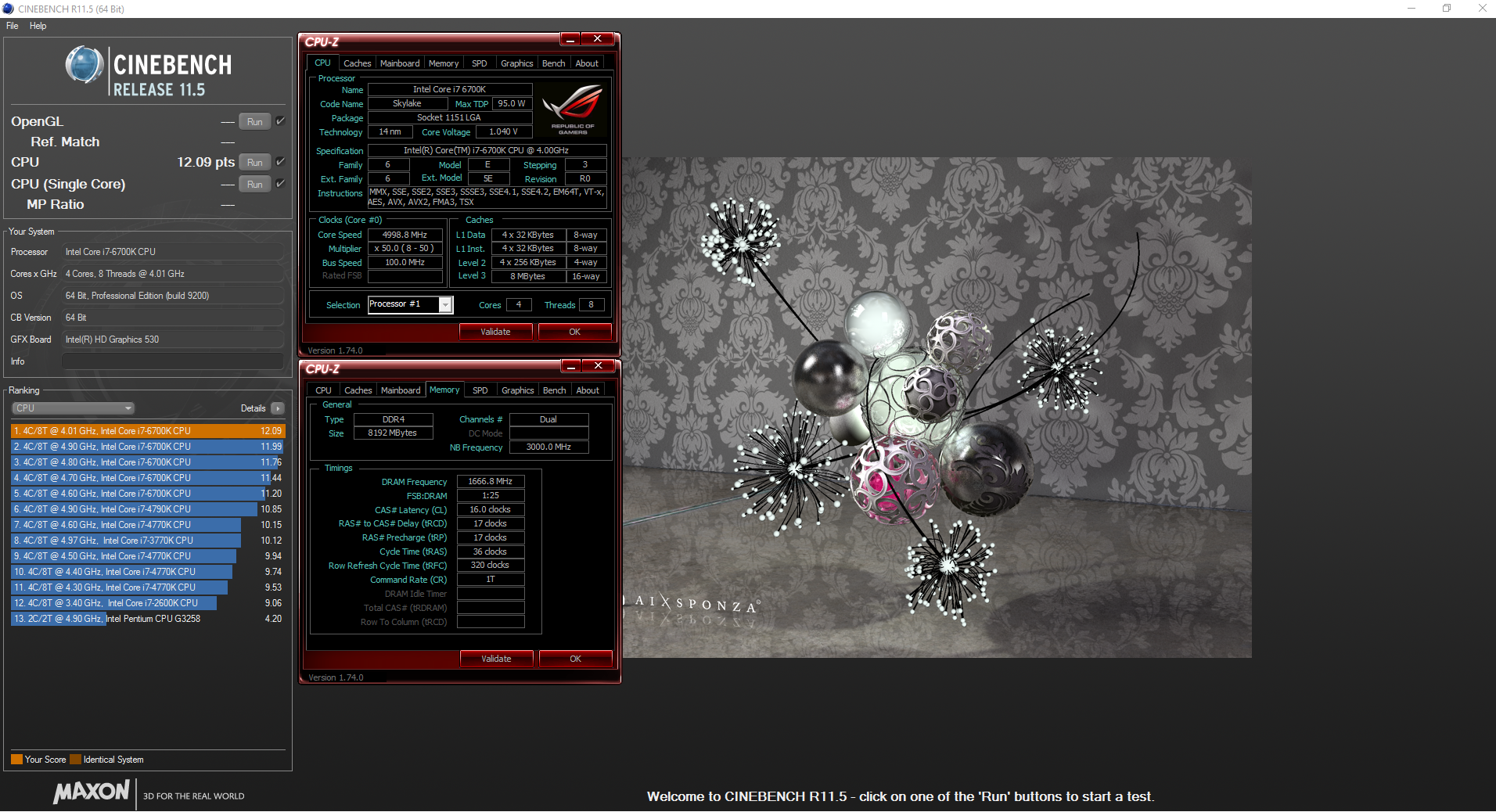This screenshot has width=1496, height=812.
Task: Click the Cinebench title bar app icon
Action: point(8,9)
